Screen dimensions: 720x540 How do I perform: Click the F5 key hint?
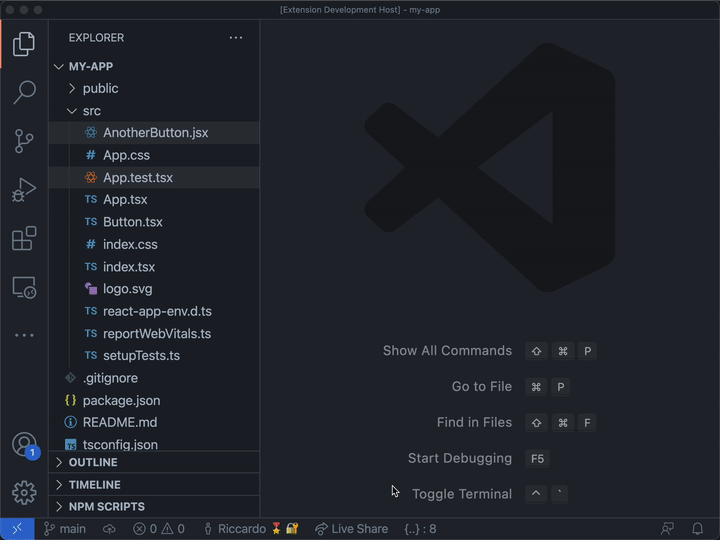click(x=537, y=458)
